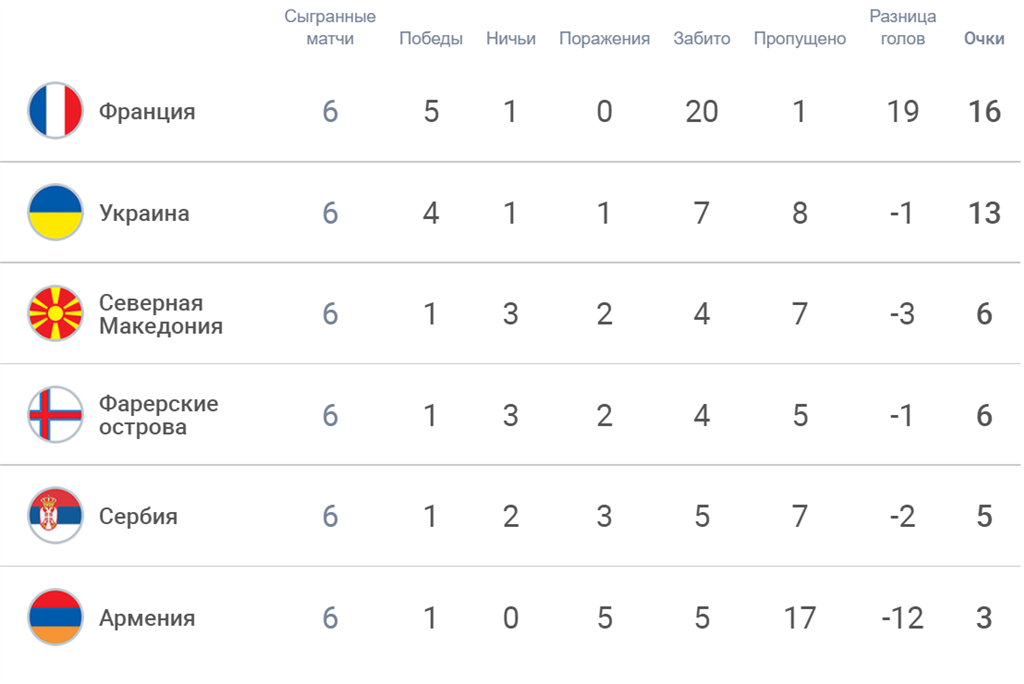
Task: Sort by the Очки column header
Action: pos(984,39)
